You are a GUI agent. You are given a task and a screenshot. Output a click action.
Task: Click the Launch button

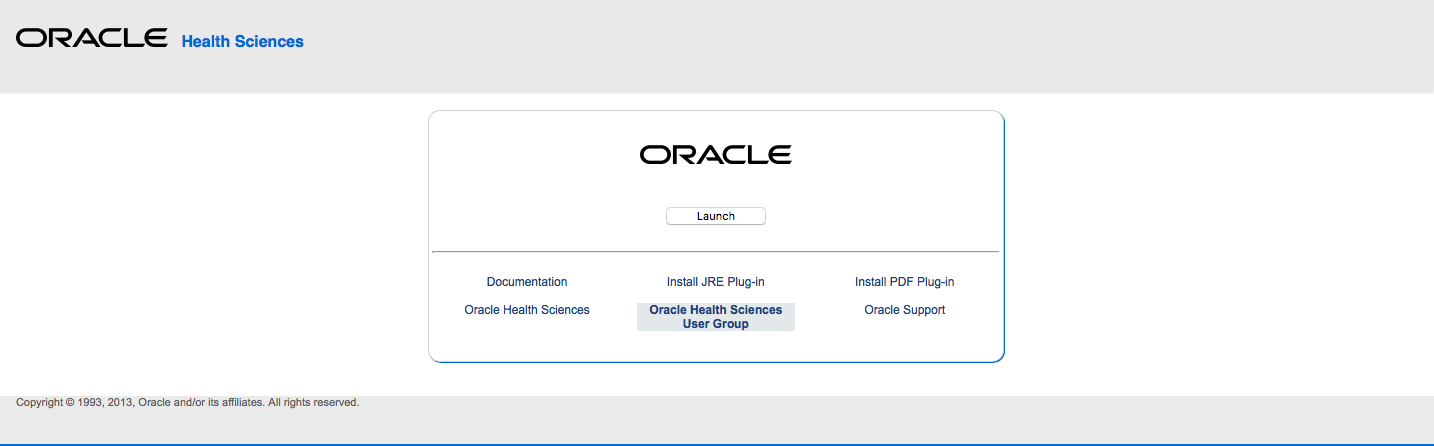(x=716, y=216)
